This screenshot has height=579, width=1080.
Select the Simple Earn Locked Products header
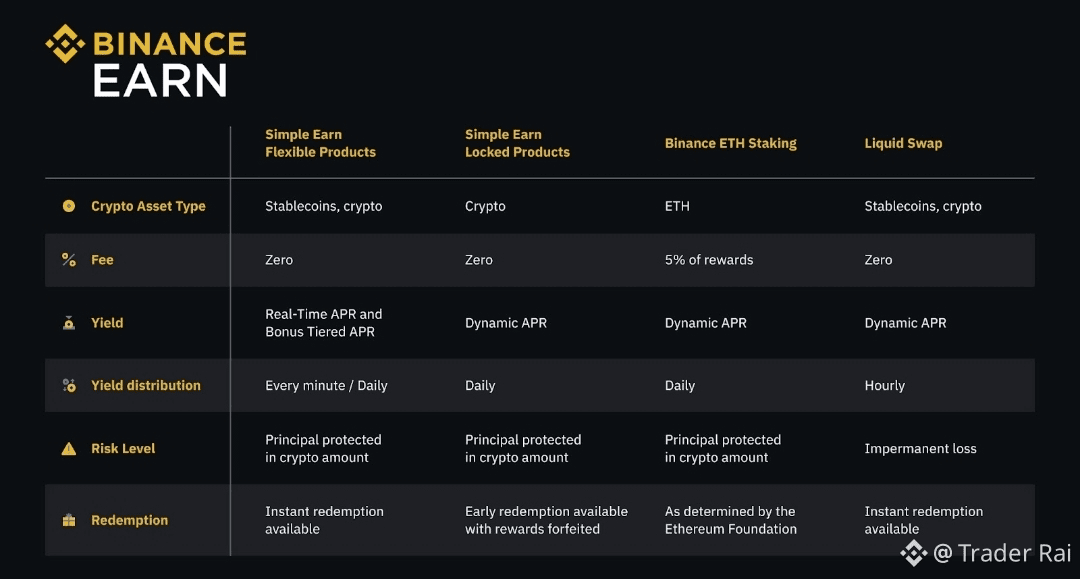[517, 143]
